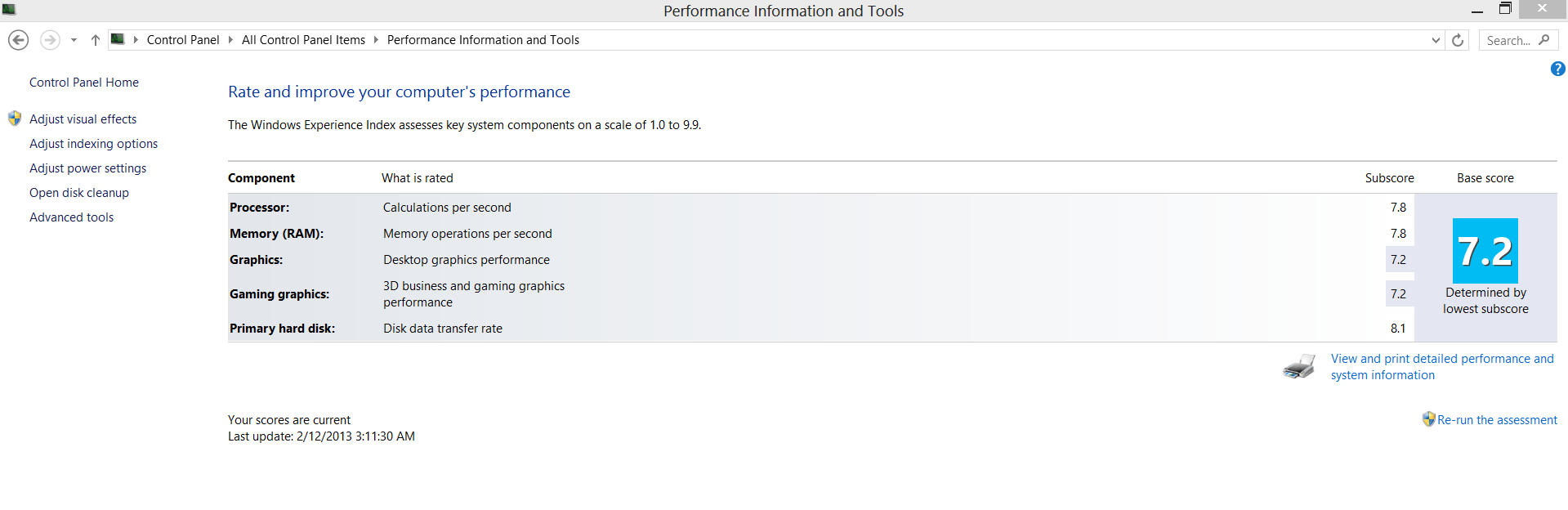Click Re-run the assessment
This screenshot has height=510, width=1568.
[1497, 420]
